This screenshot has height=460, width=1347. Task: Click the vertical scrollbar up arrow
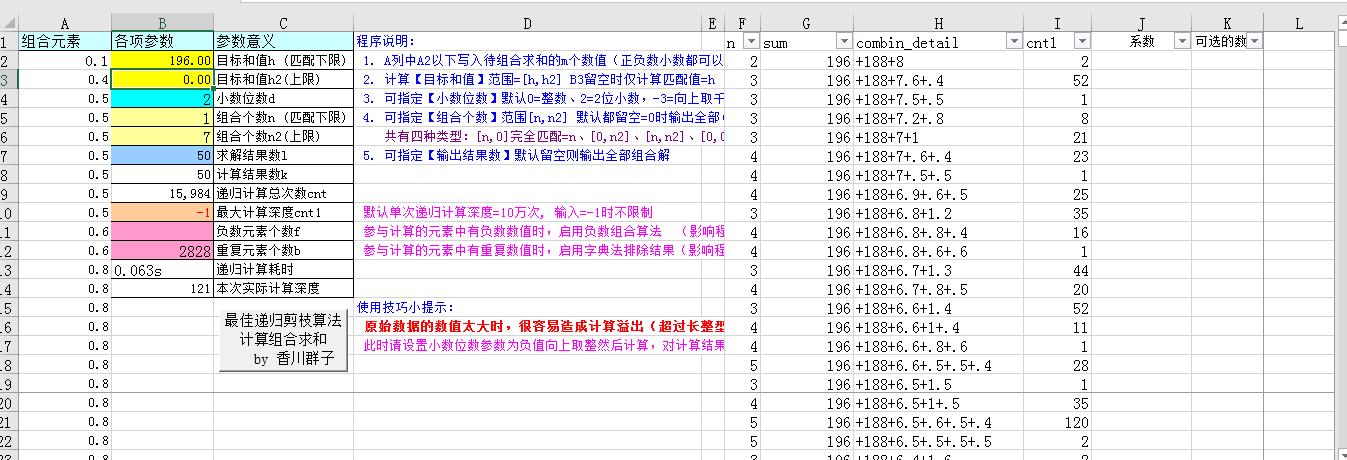(1341, 23)
